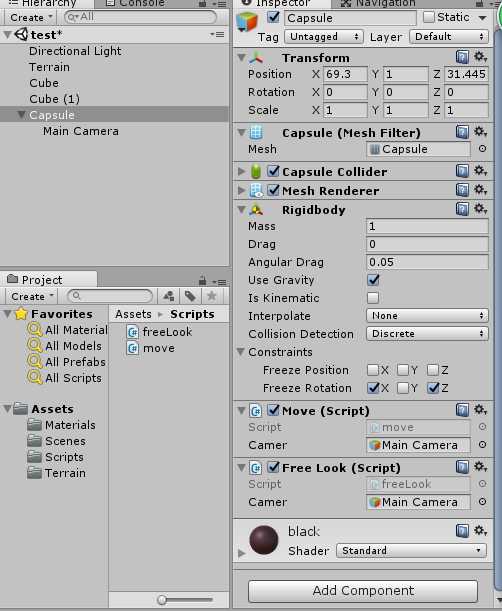Collapse Transform component foldout
The height and width of the screenshot is (611, 502).
pos(242,58)
